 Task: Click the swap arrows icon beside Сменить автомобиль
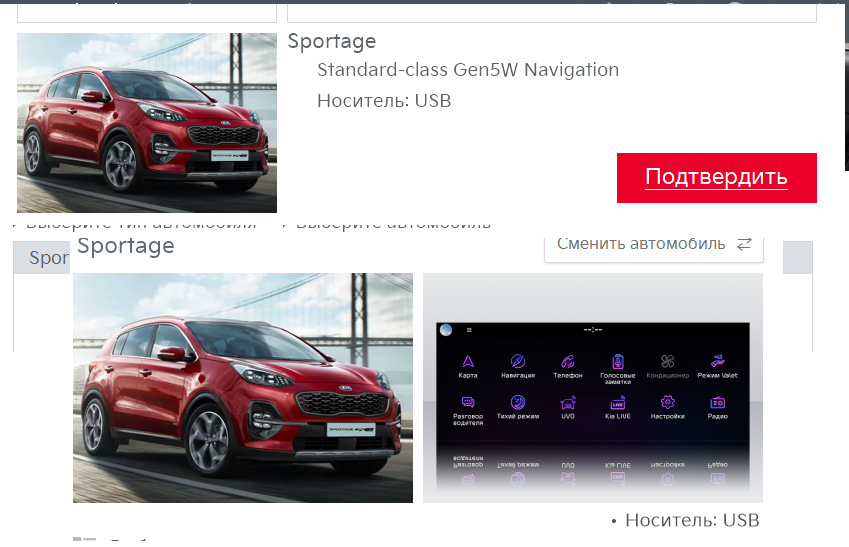tap(744, 244)
